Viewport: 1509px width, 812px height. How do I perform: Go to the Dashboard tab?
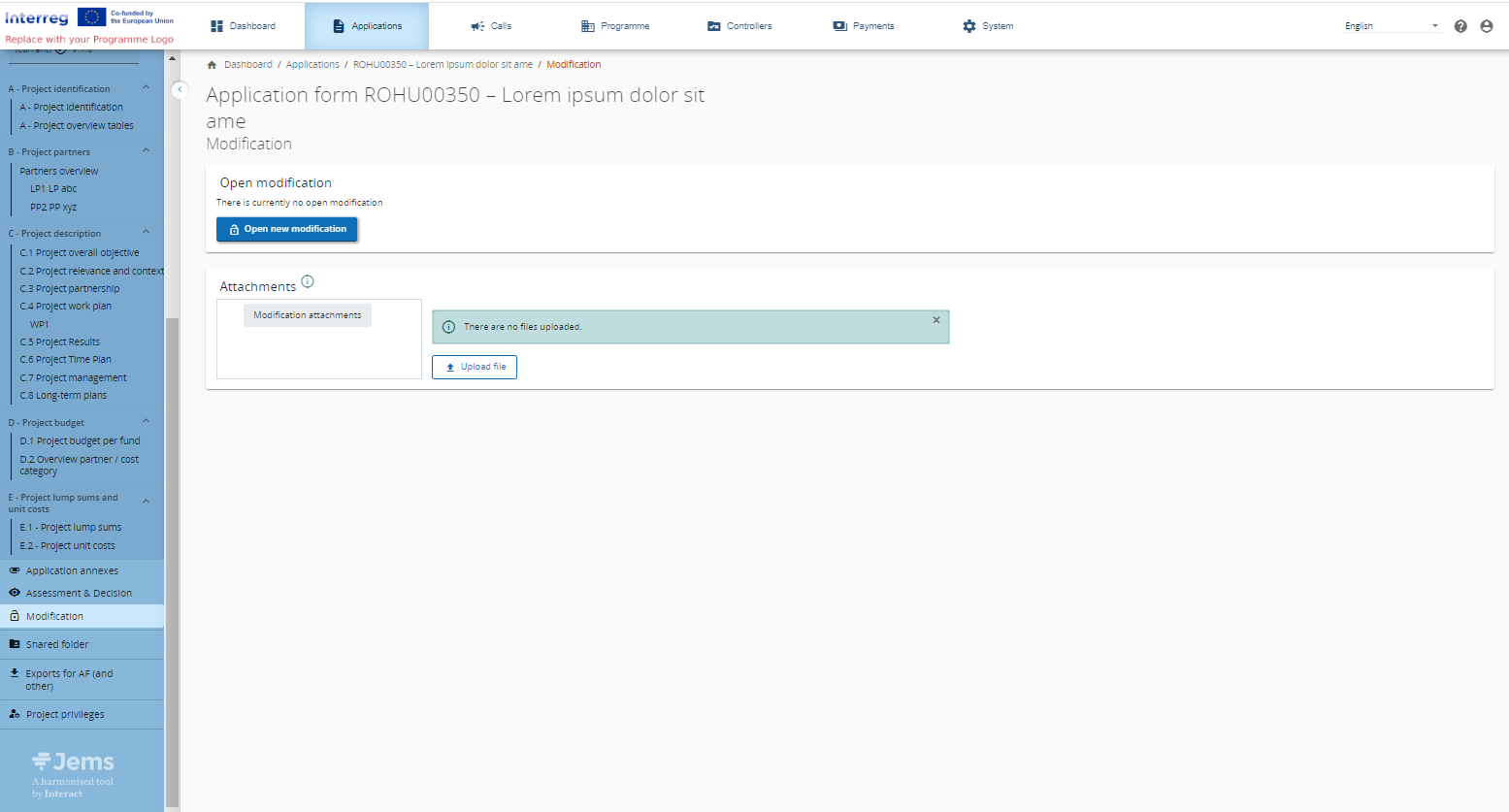[x=243, y=26]
